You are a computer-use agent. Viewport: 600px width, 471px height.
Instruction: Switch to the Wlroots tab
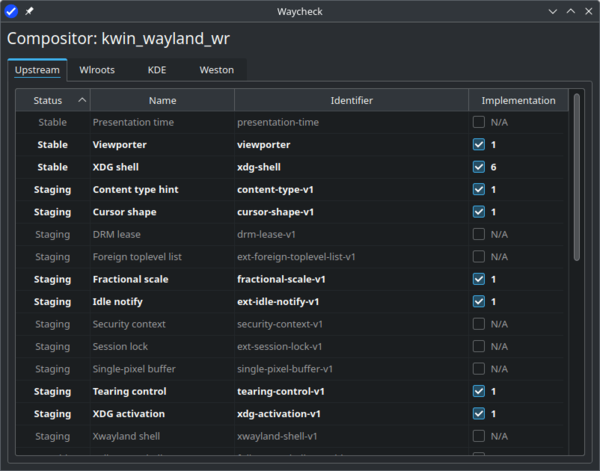[x=97, y=71]
